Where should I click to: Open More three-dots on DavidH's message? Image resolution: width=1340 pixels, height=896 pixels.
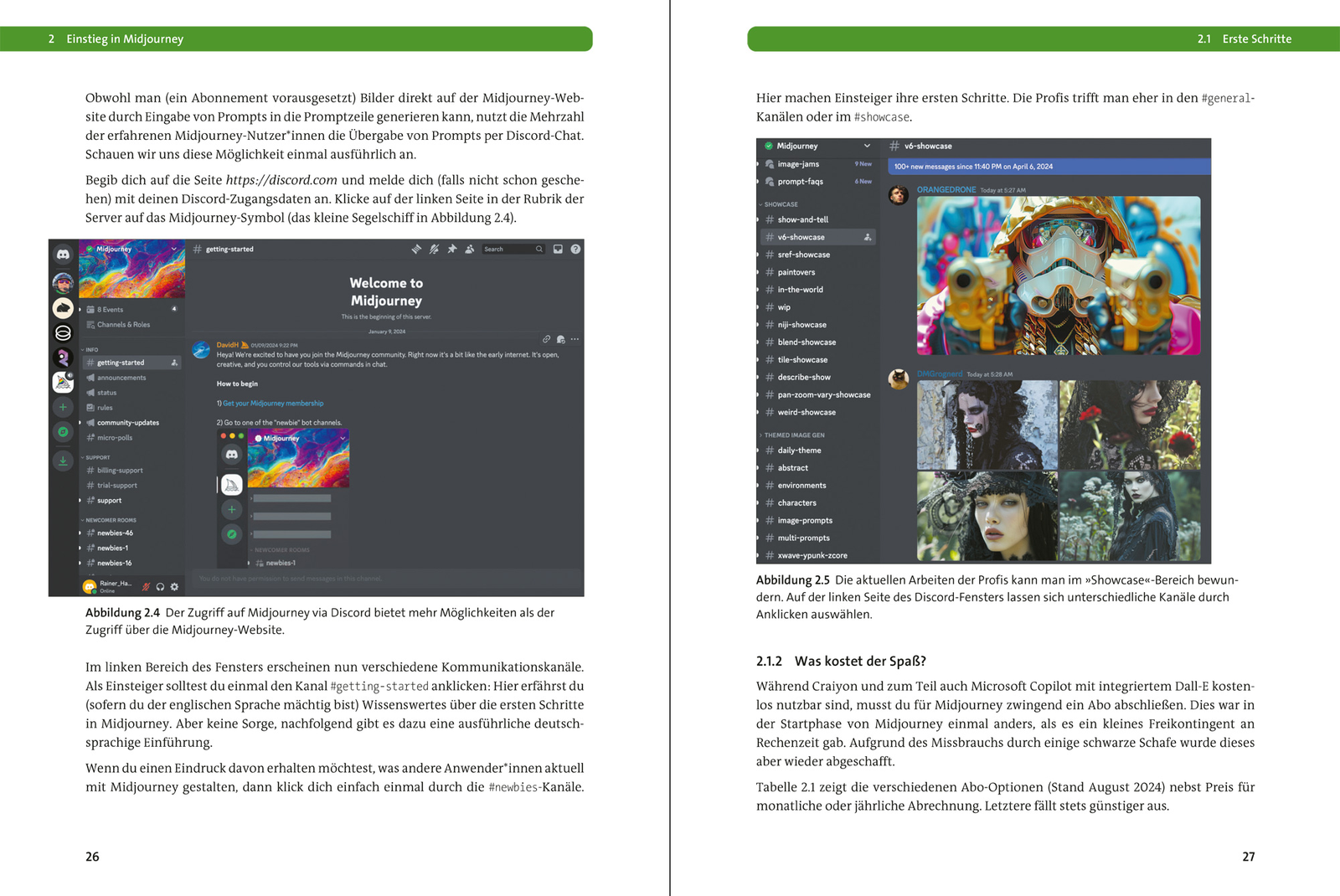pyautogui.click(x=575, y=339)
